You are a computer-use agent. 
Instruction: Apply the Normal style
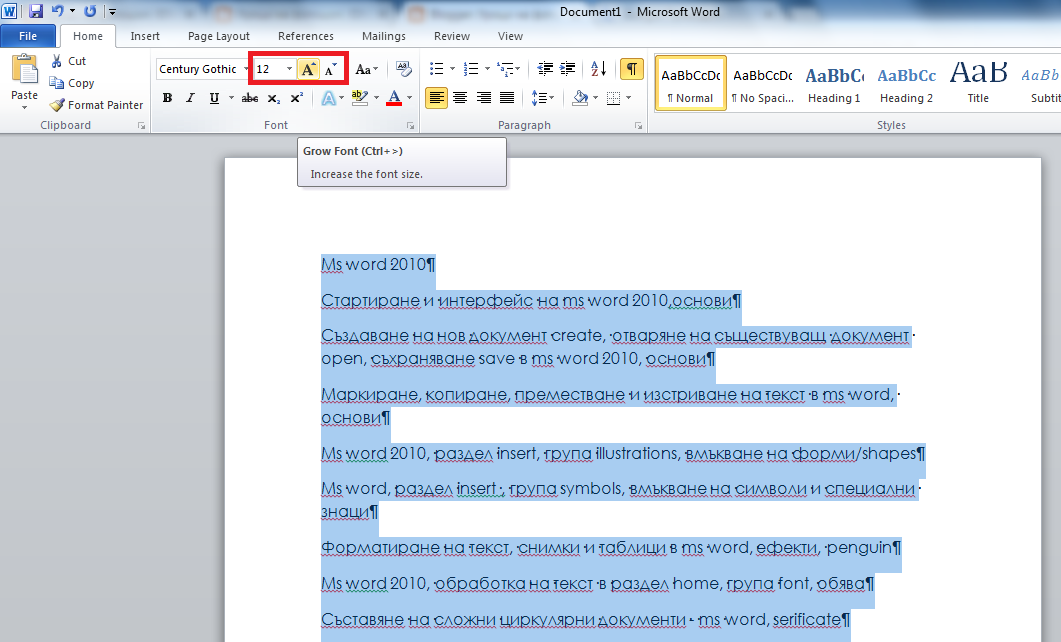690,83
